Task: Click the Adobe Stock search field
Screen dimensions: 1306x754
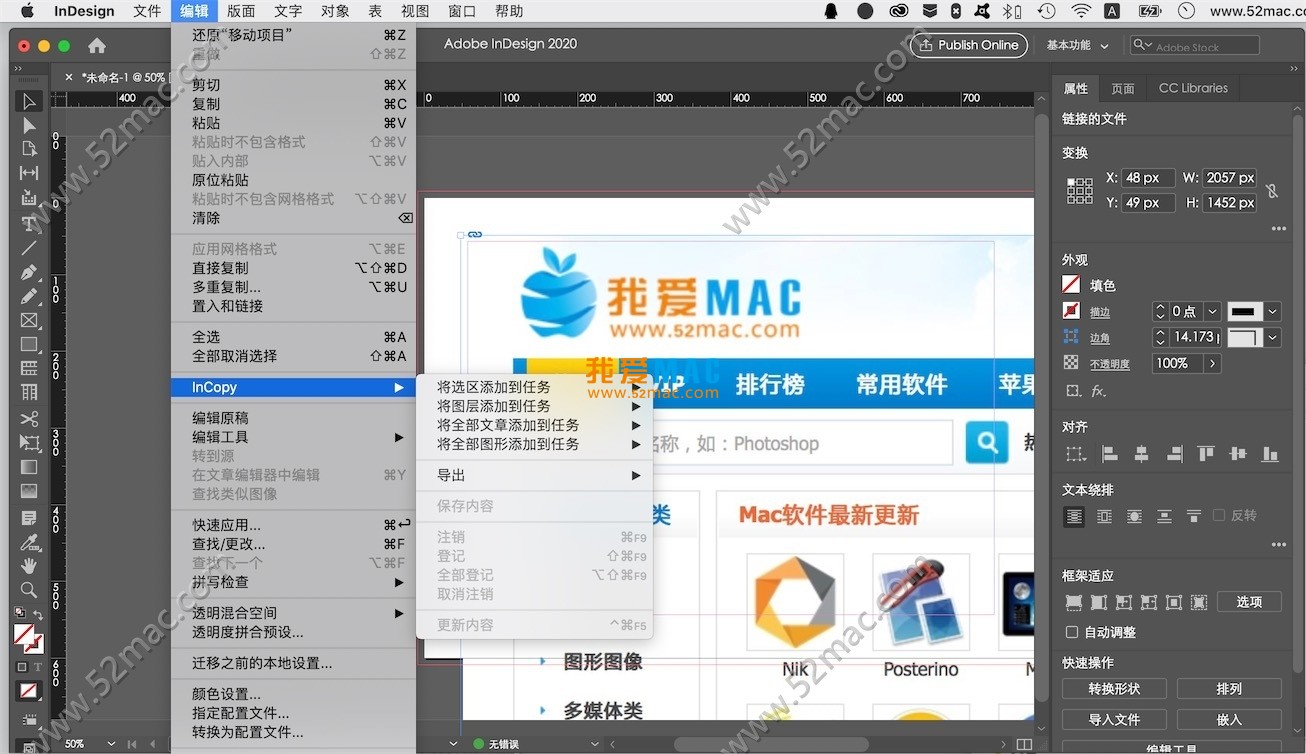Action: [x=1195, y=46]
